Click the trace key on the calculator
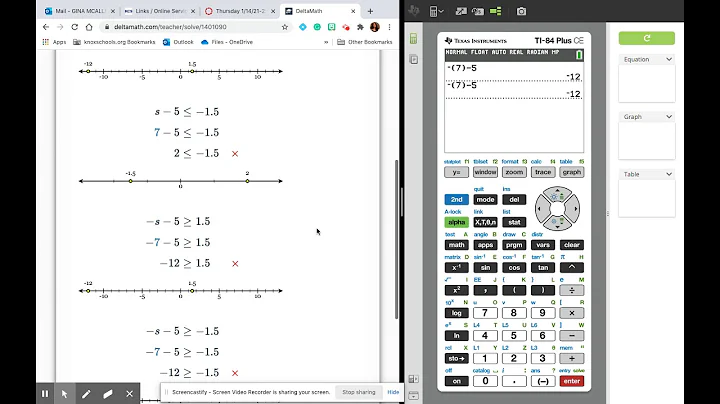 click(x=543, y=172)
